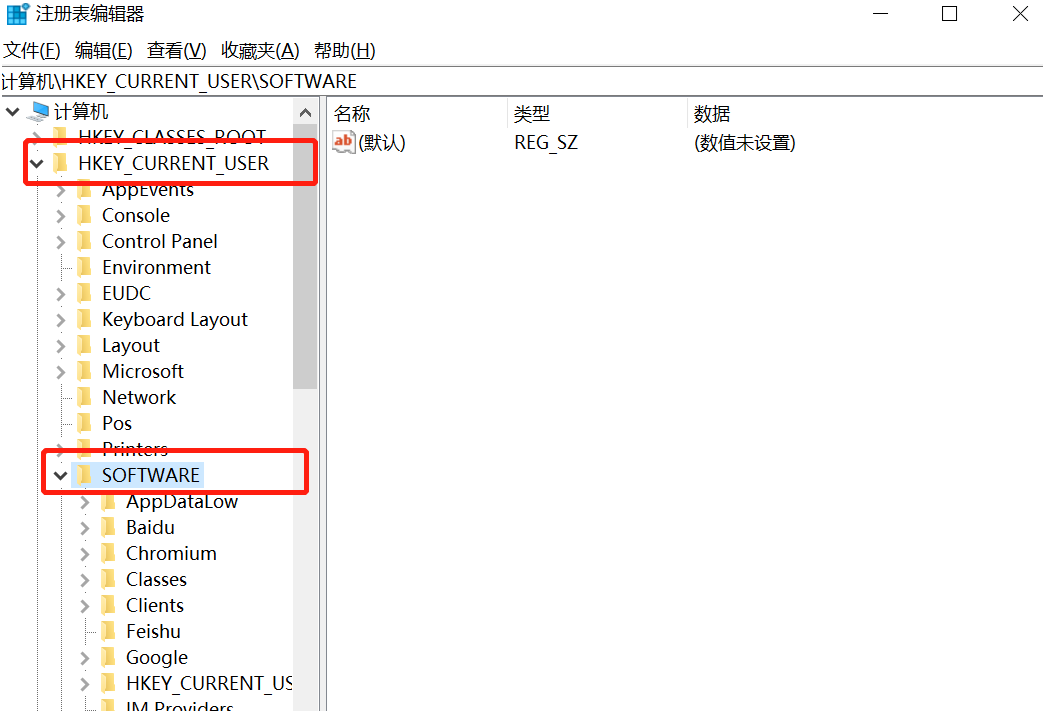Collapse the SOFTWARE registry key
Screen dimensions: 1043x711
pos(60,474)
